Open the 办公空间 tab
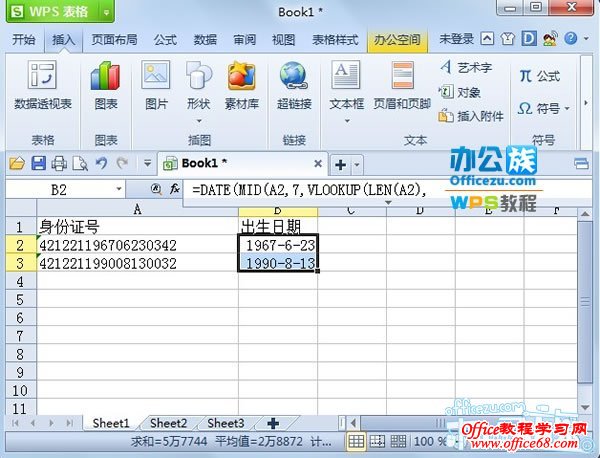 pyautogui.click(x=397, y=39)
